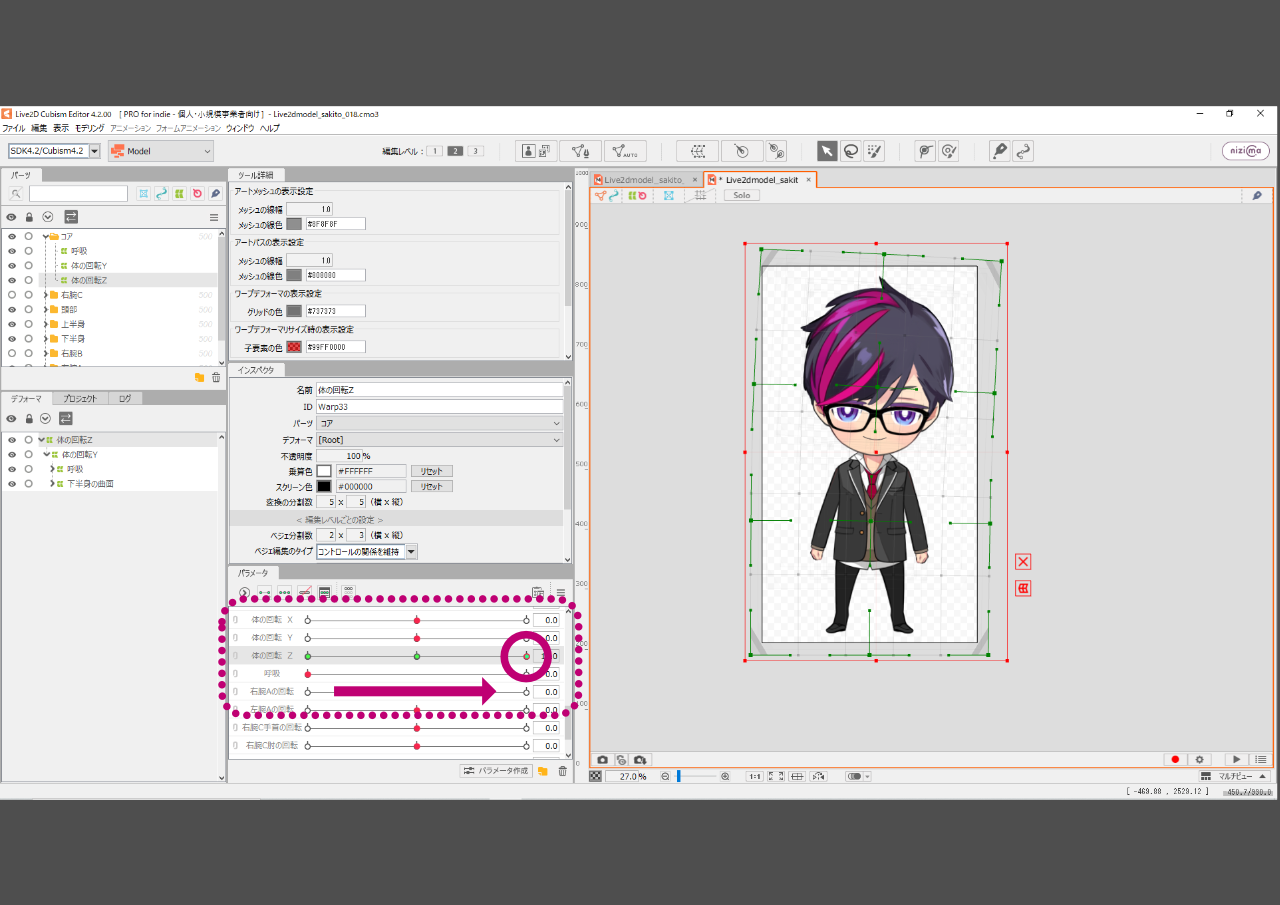Viewport: 1280px width, 905px height.
Task: Expand the 頭部 folder
Action: 46,310
